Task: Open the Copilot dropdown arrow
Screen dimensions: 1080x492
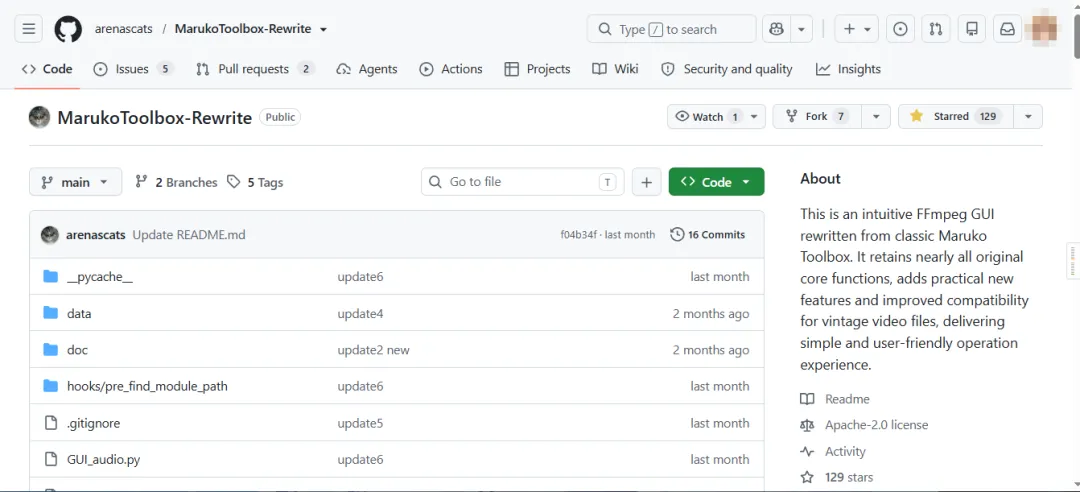Action: point(801,29)
